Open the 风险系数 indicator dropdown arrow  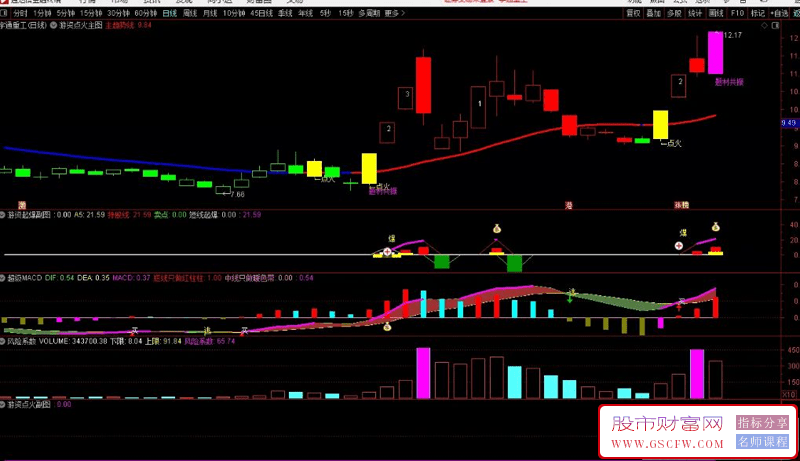click(x=3, y=341)
